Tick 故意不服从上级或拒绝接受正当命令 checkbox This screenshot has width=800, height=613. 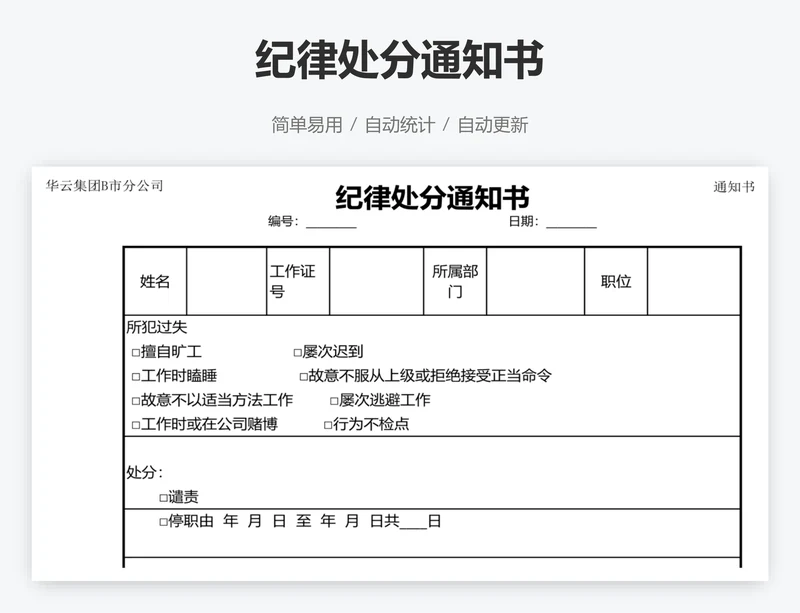304,377
